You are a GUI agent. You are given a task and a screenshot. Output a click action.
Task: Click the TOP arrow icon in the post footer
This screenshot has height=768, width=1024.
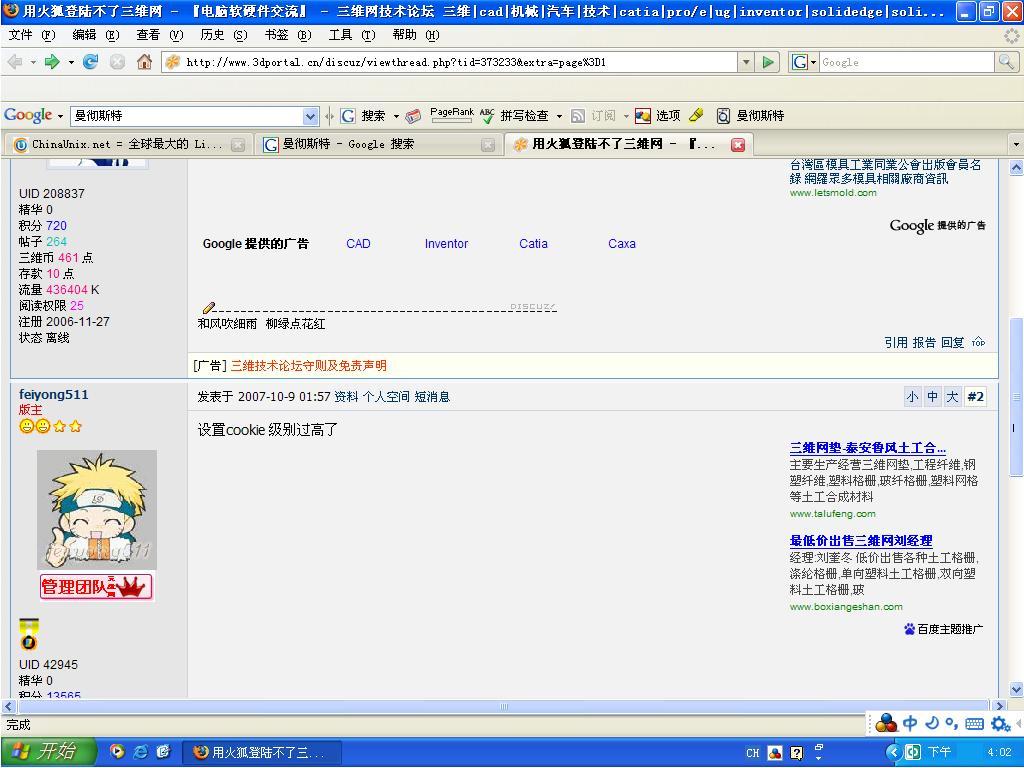(x=978, y=342)
